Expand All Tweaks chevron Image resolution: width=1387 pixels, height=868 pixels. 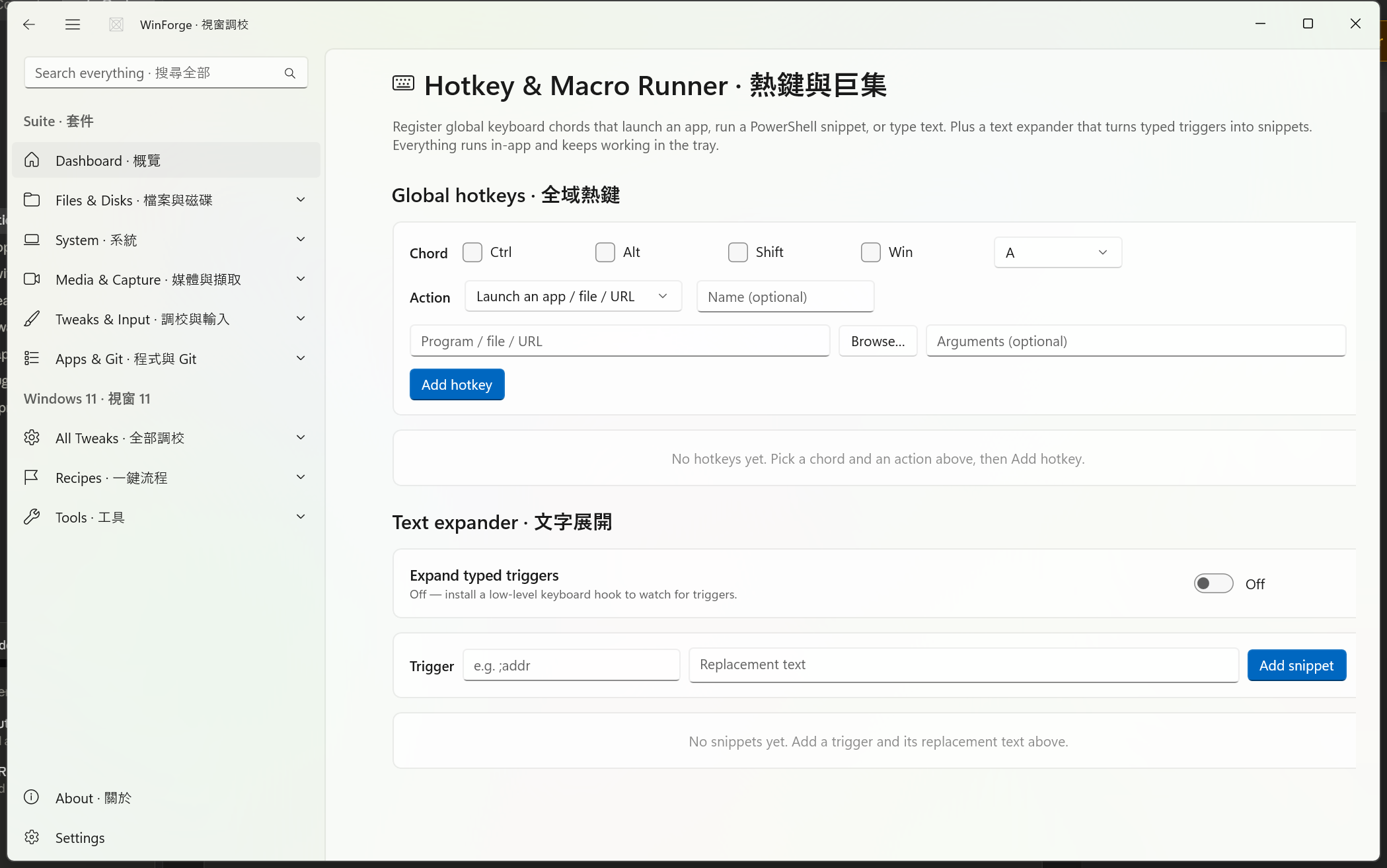[301, 437]
